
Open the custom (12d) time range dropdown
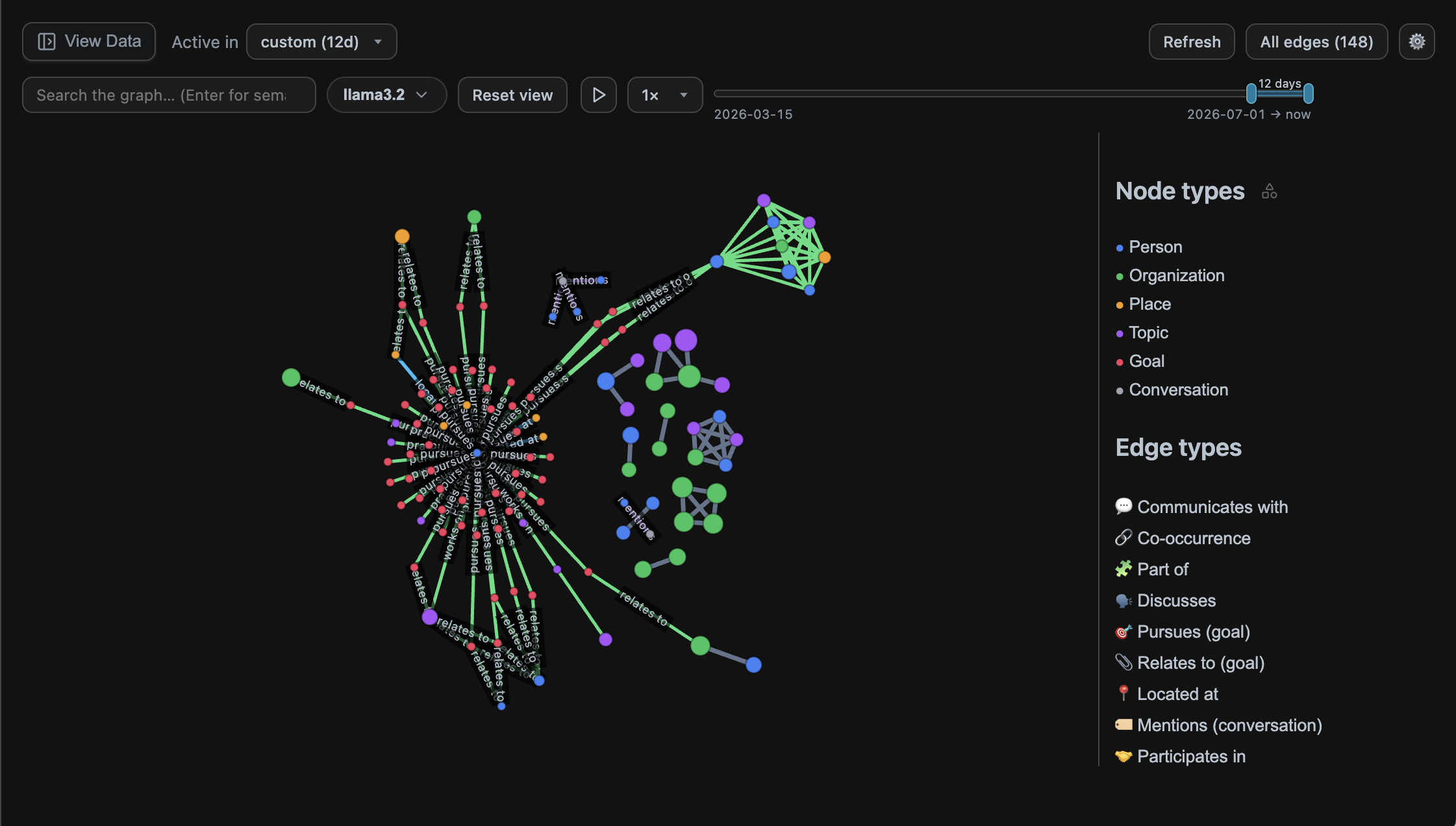pyautogui.click(x=321, y=42)
